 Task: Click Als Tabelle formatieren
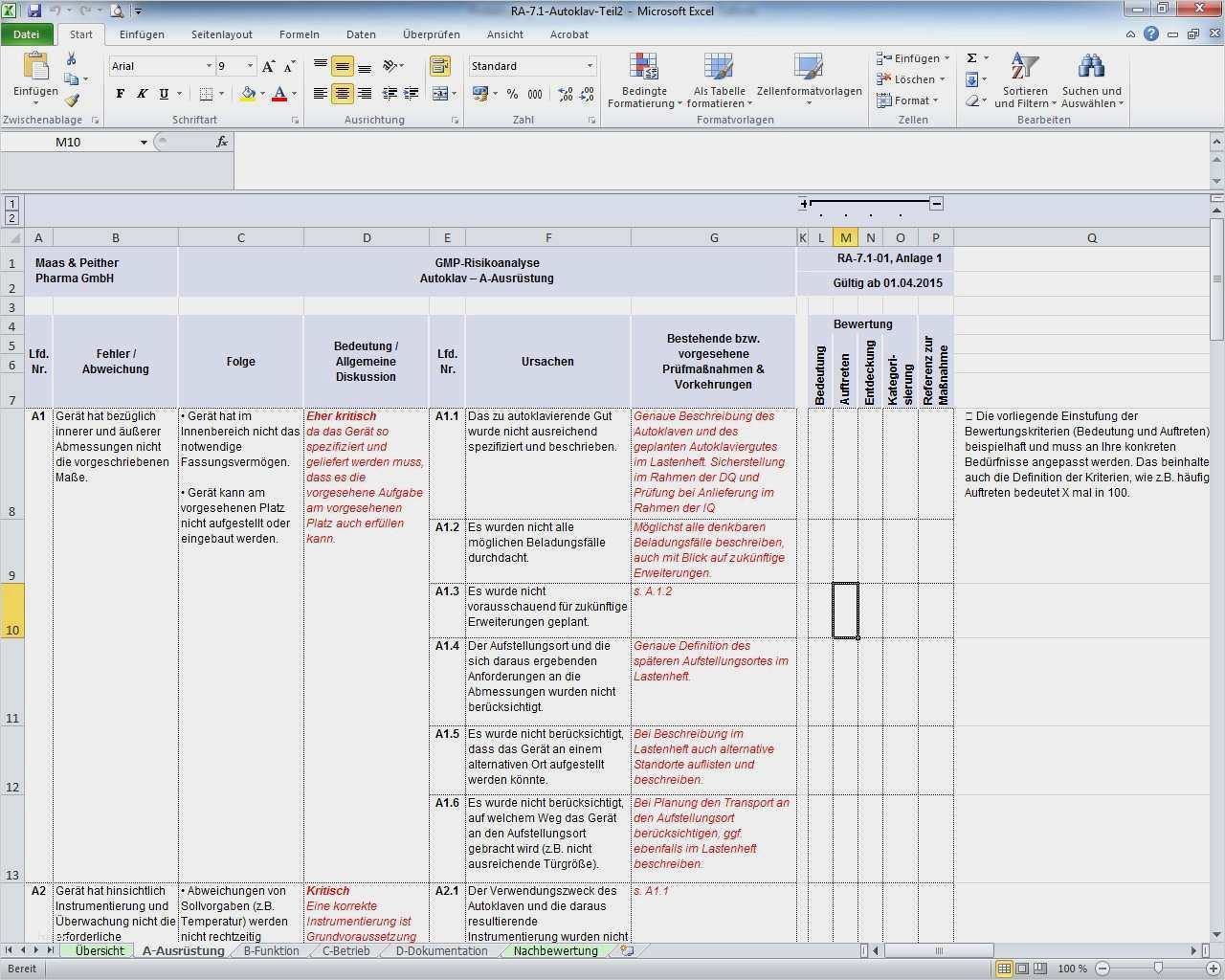[x=718, y=80]
